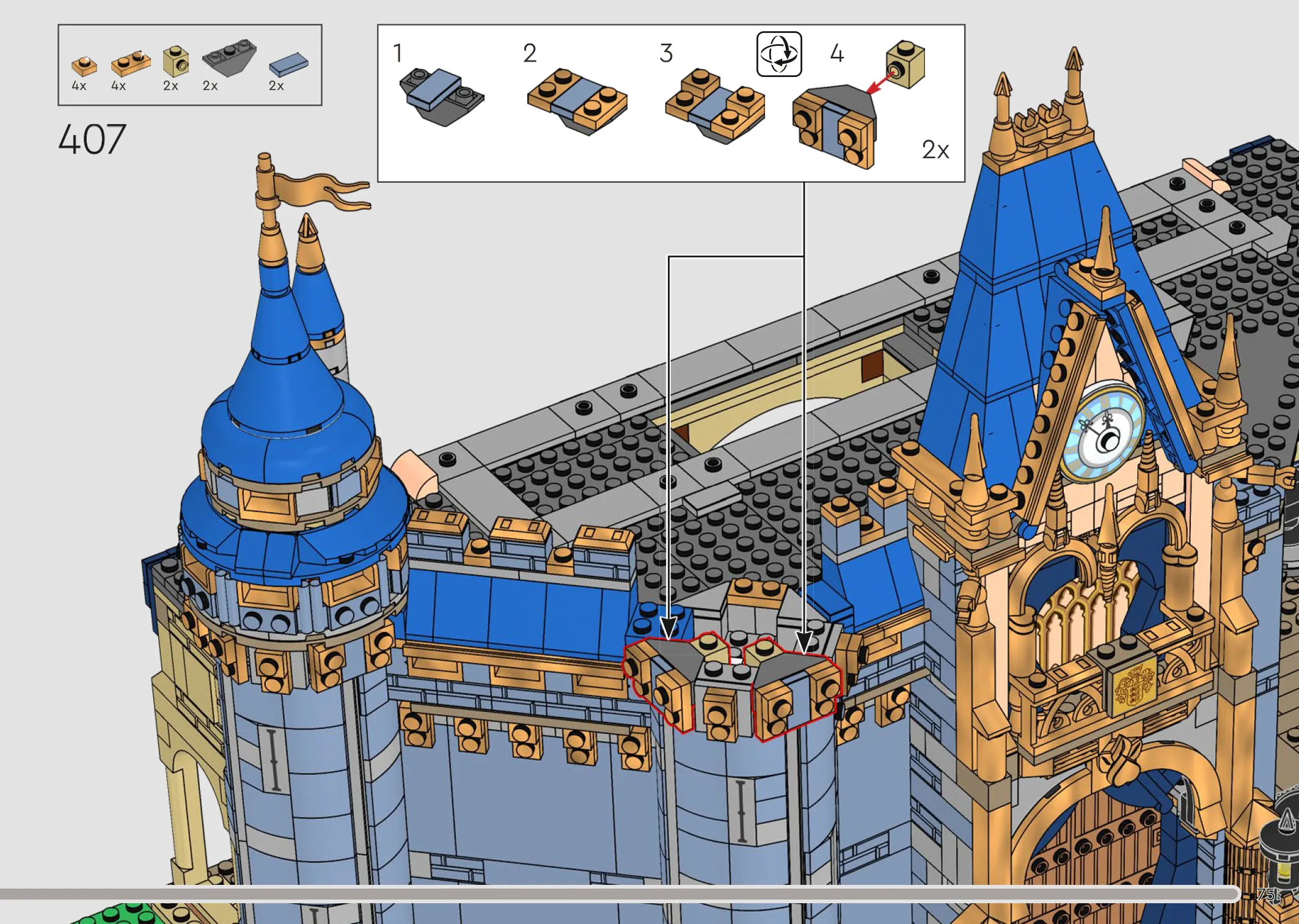Click the tan brick beside the red arrow
Viewport: 1299px width, 924px height.
(x=906, y=65)
